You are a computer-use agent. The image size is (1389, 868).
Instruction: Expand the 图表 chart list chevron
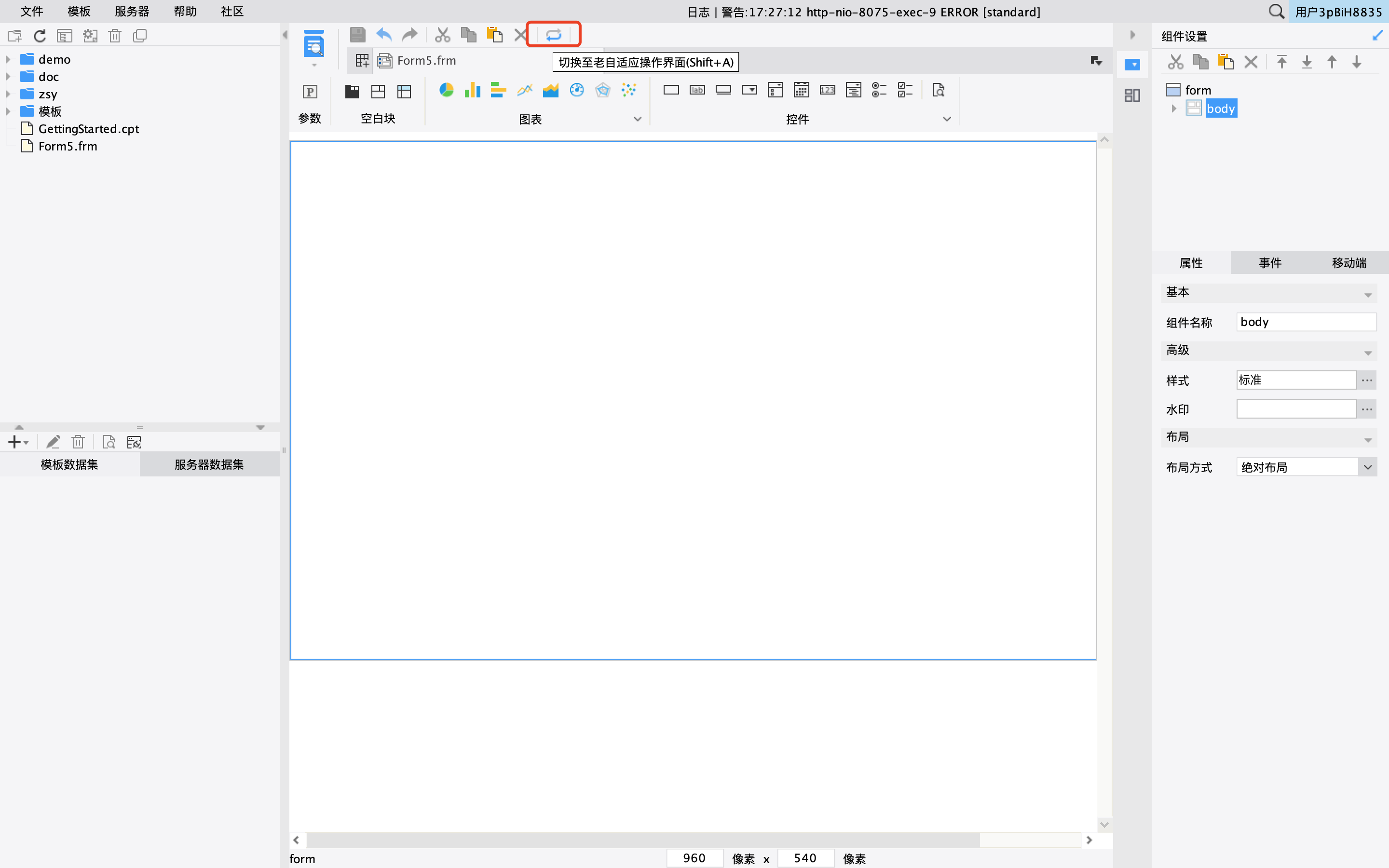(x=637, y=119)
